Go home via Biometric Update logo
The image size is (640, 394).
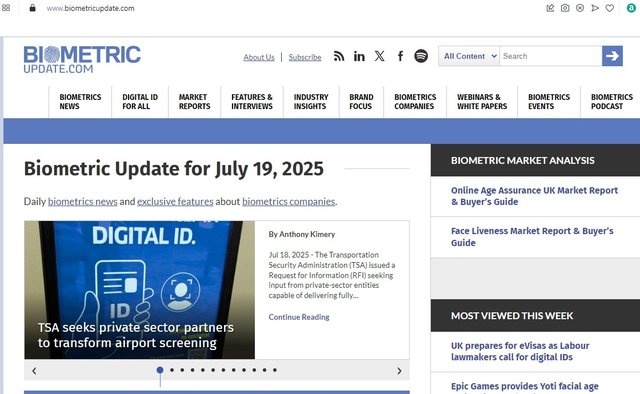(82, 60)
